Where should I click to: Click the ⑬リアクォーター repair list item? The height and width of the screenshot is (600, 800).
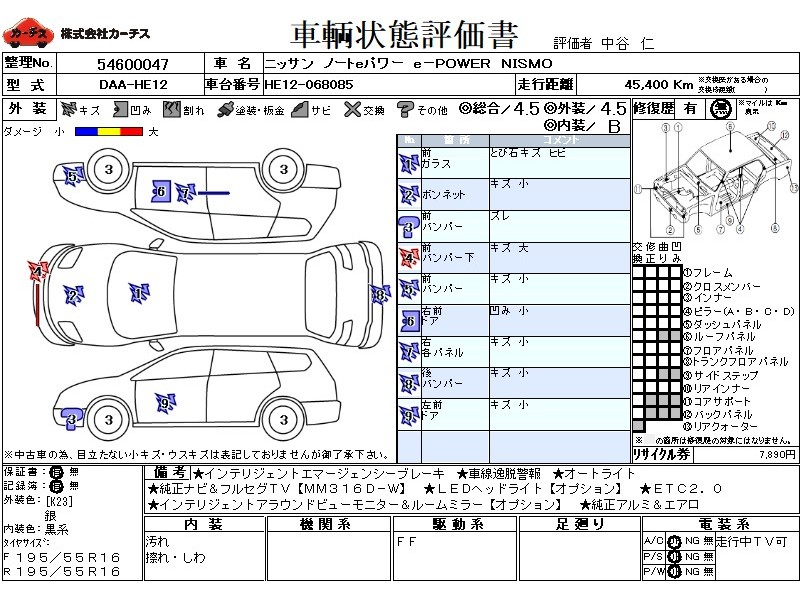pyautogui.click(x=721, y=427)
